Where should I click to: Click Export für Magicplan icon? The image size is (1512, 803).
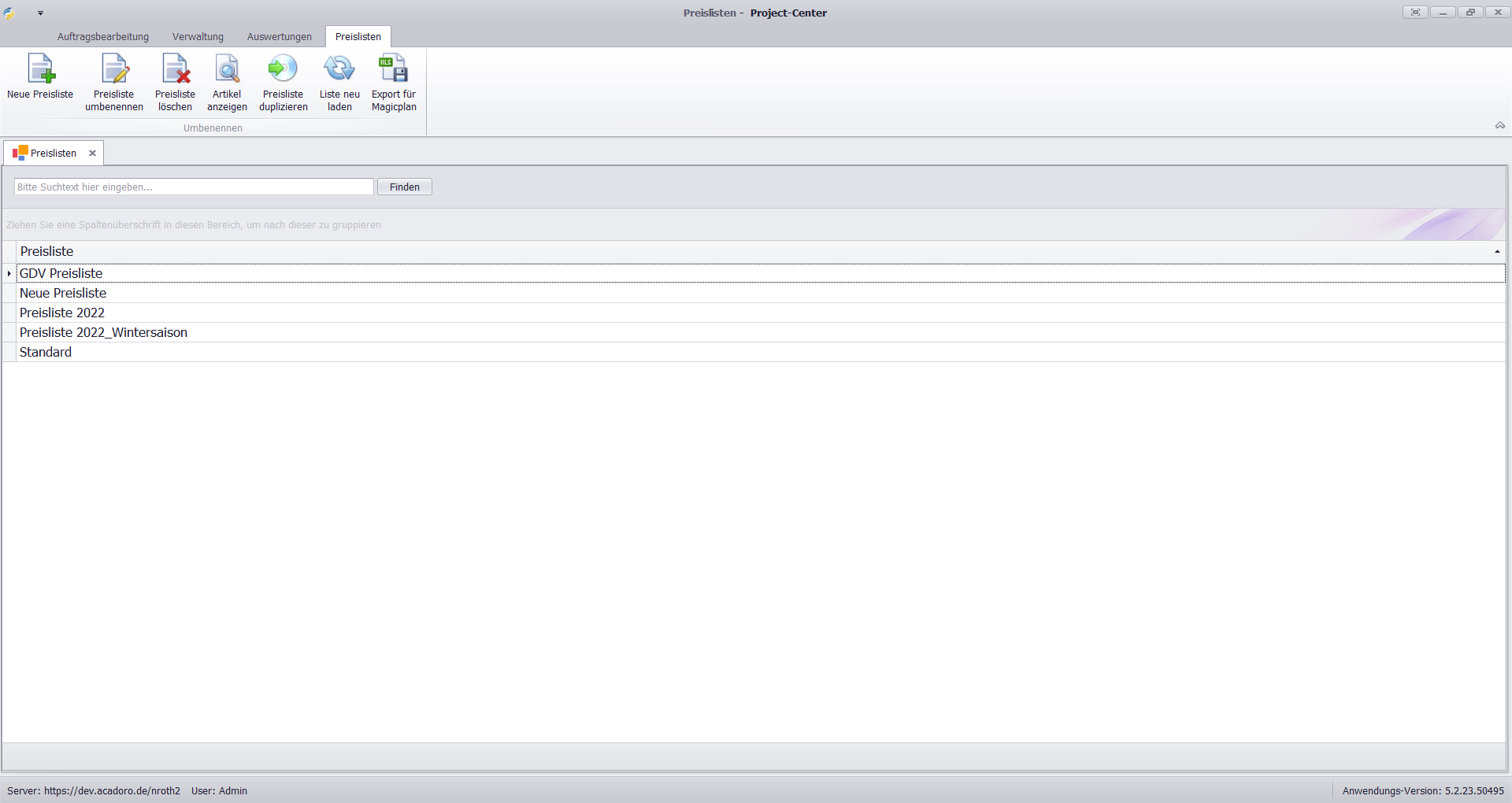394,69
